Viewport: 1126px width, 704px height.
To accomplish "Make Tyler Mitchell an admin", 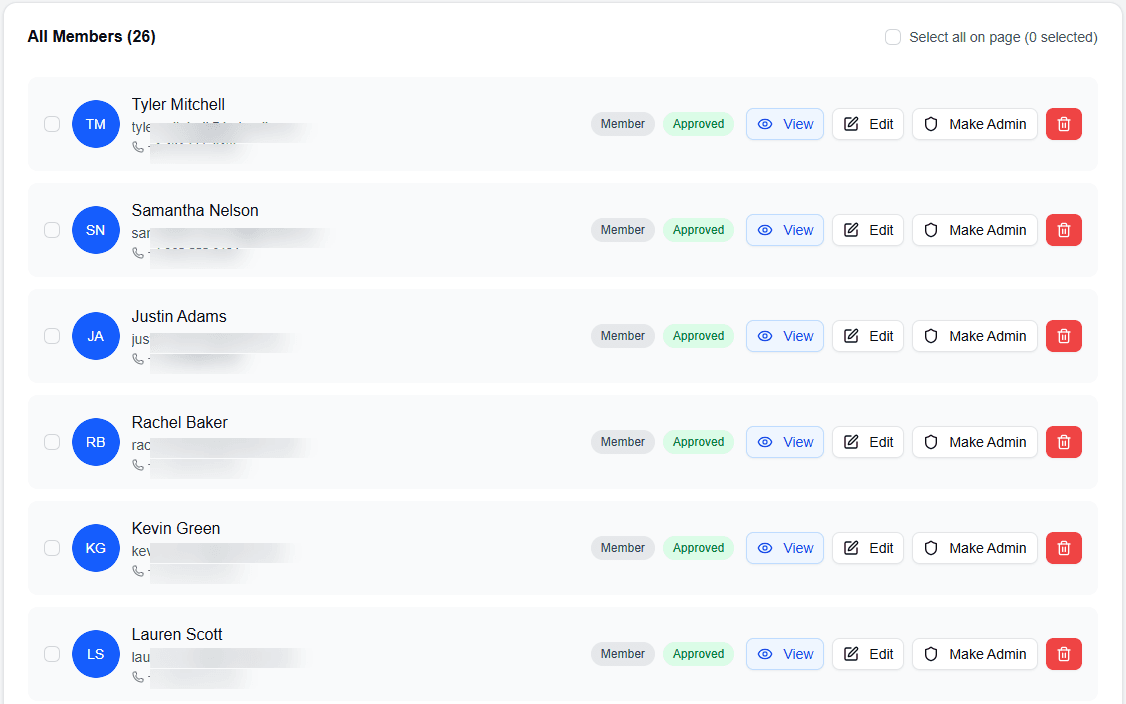I will coord(974,124).
